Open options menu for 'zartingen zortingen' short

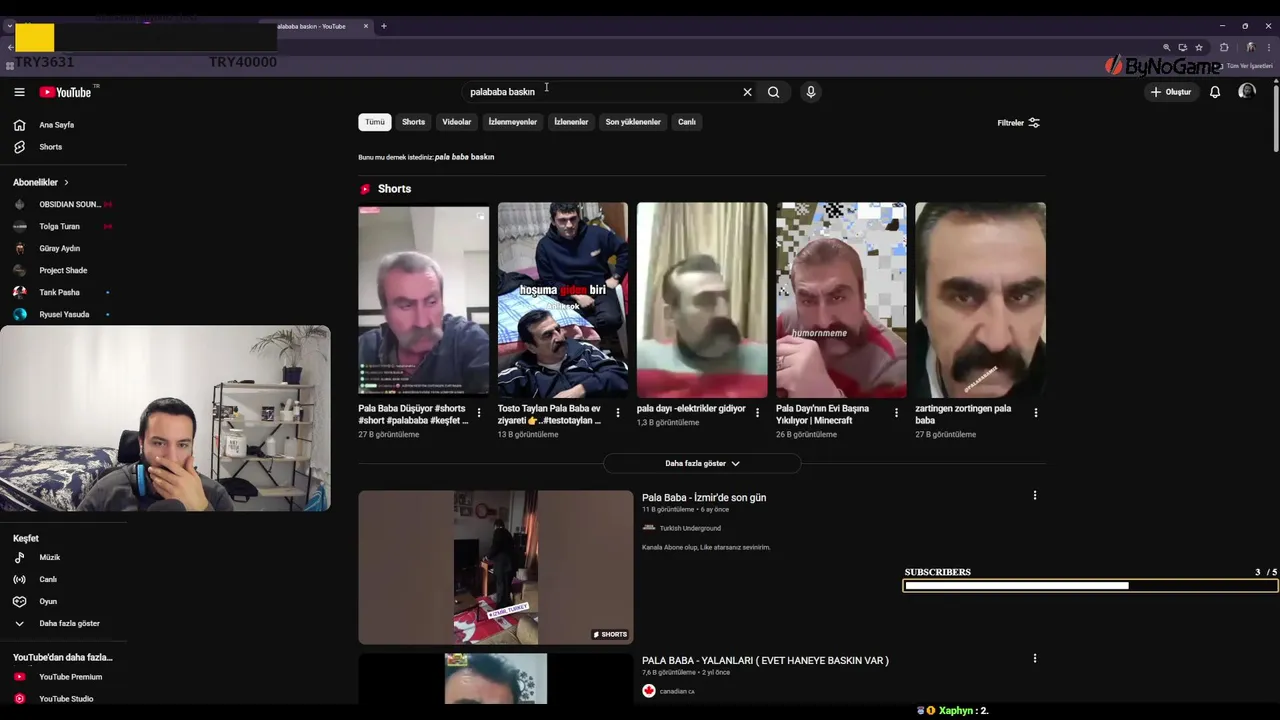1035,413
